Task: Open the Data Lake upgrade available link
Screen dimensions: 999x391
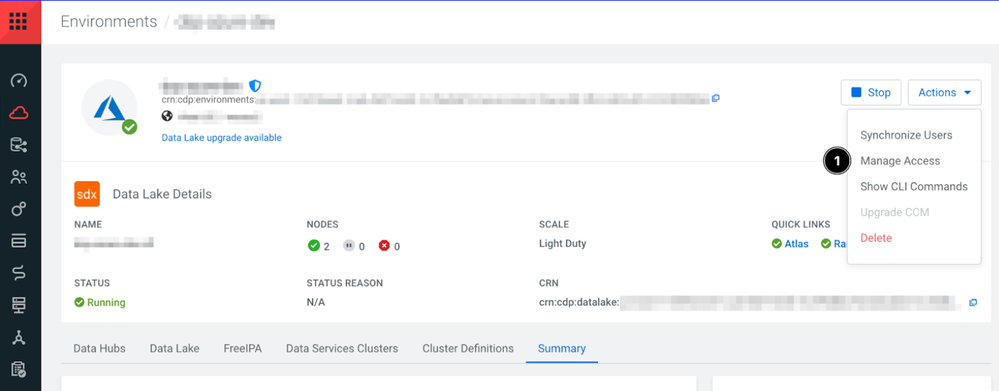Action: [222, 138]
